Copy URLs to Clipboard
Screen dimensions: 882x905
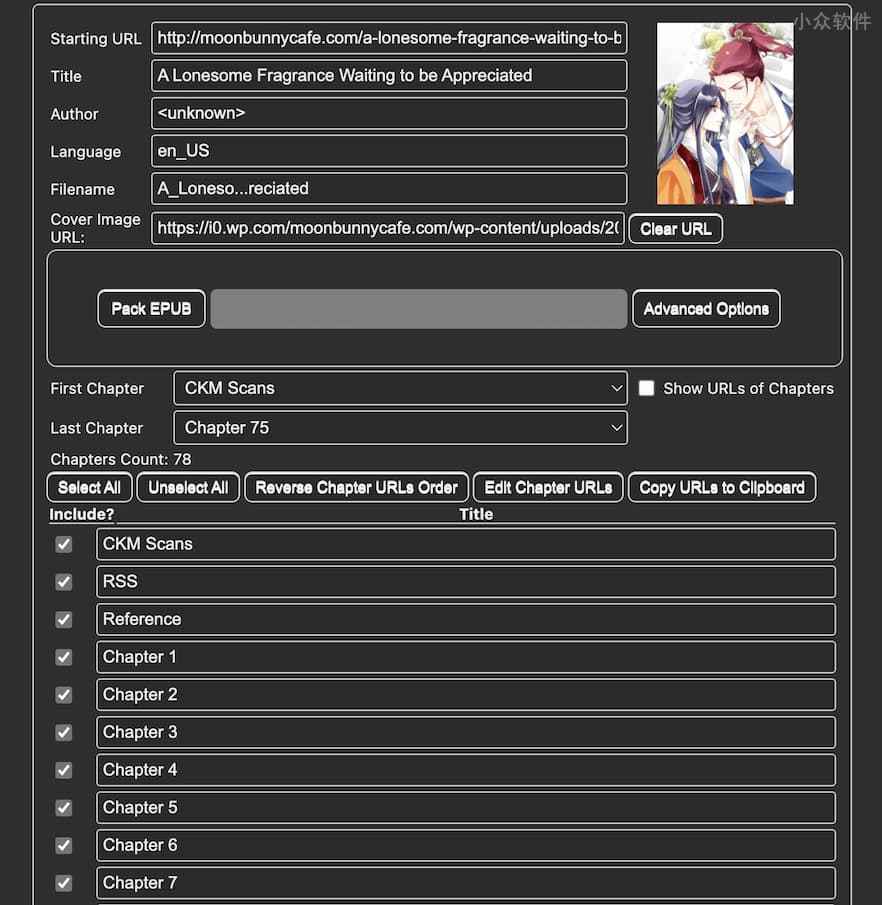(722, 488)
